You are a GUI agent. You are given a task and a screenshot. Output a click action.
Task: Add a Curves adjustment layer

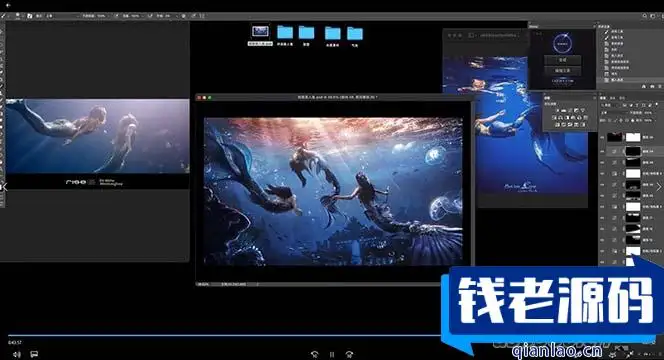(570, 110)
